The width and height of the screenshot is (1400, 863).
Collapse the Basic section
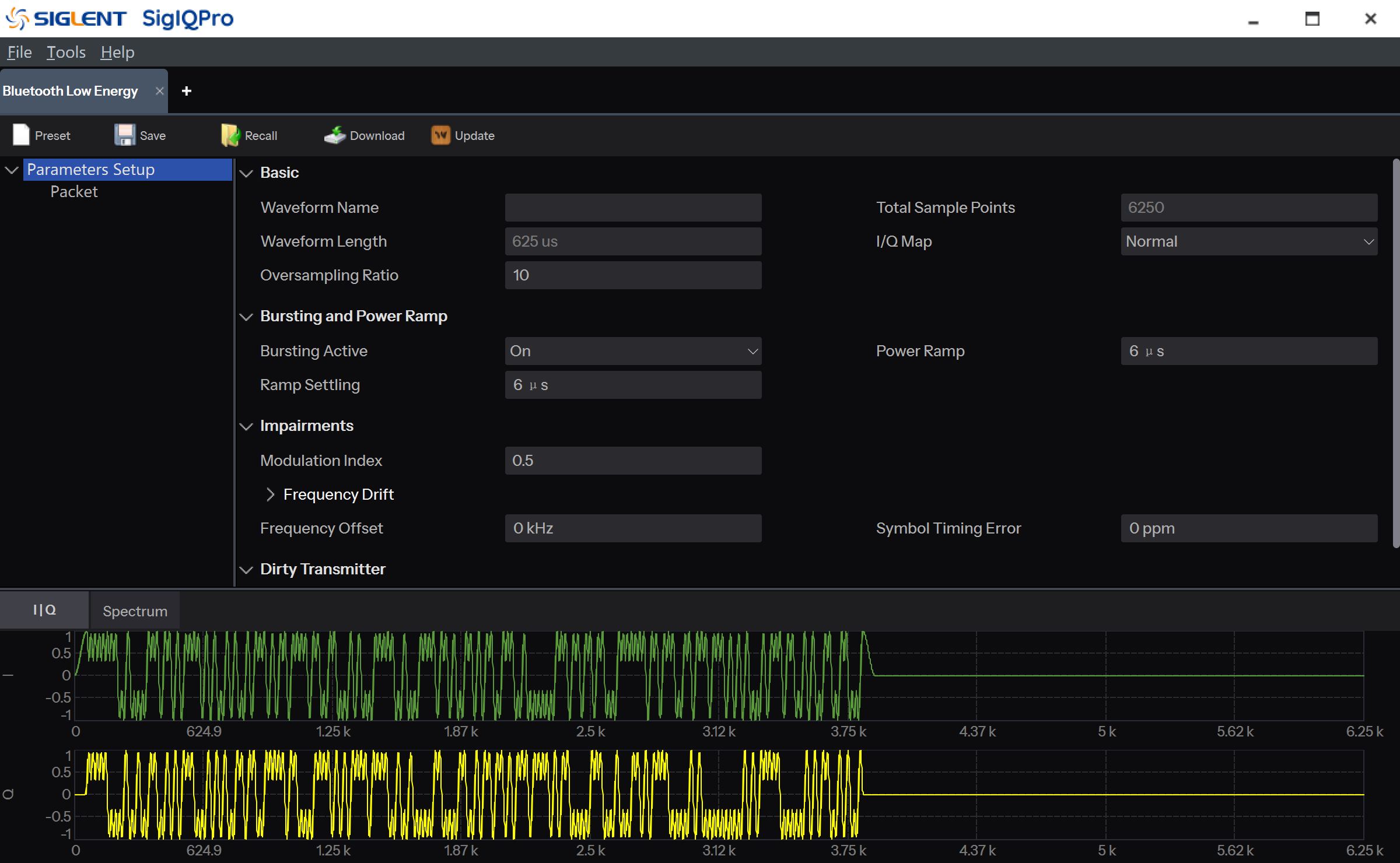(247, 173)
